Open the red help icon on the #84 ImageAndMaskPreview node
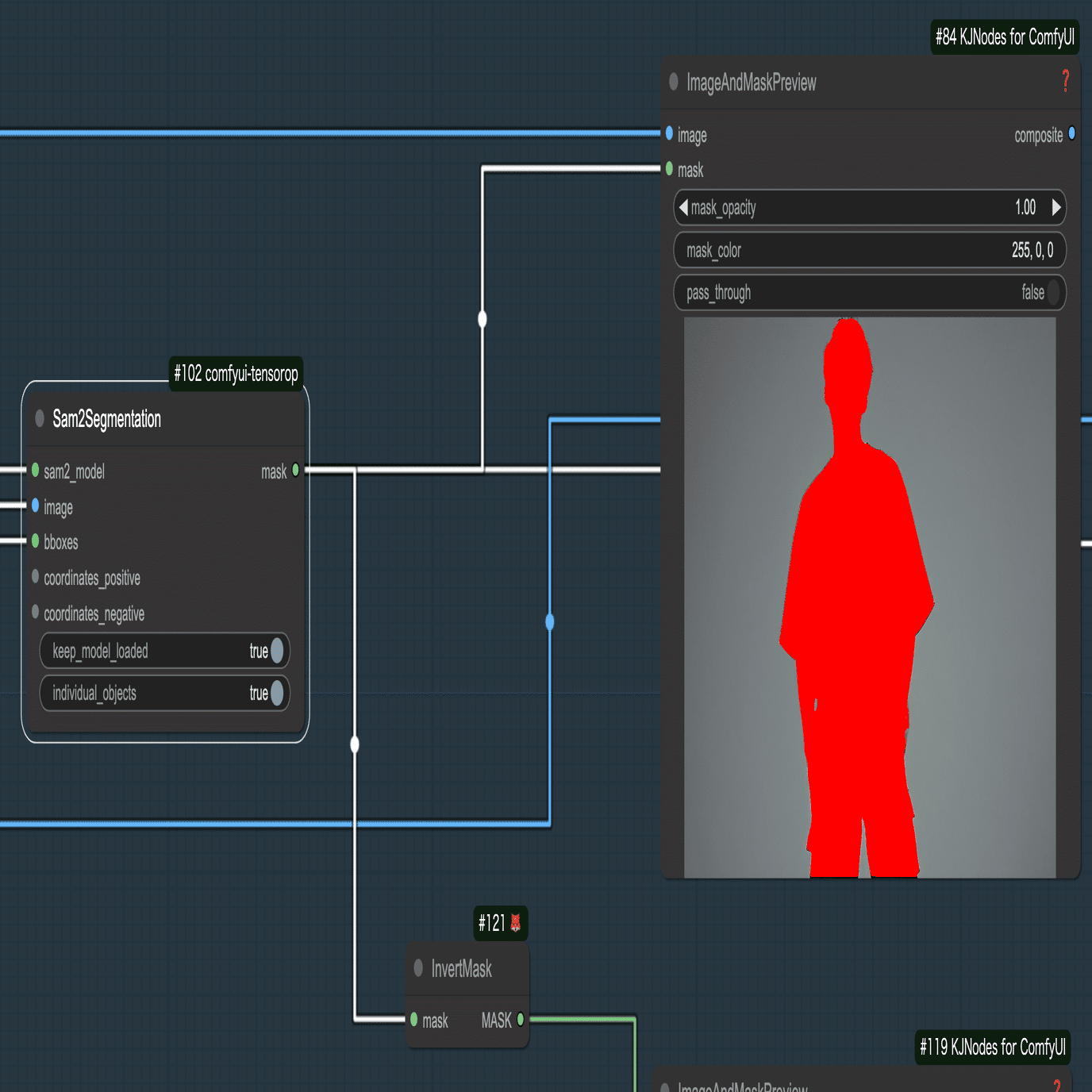 (x=1065, y=81)
